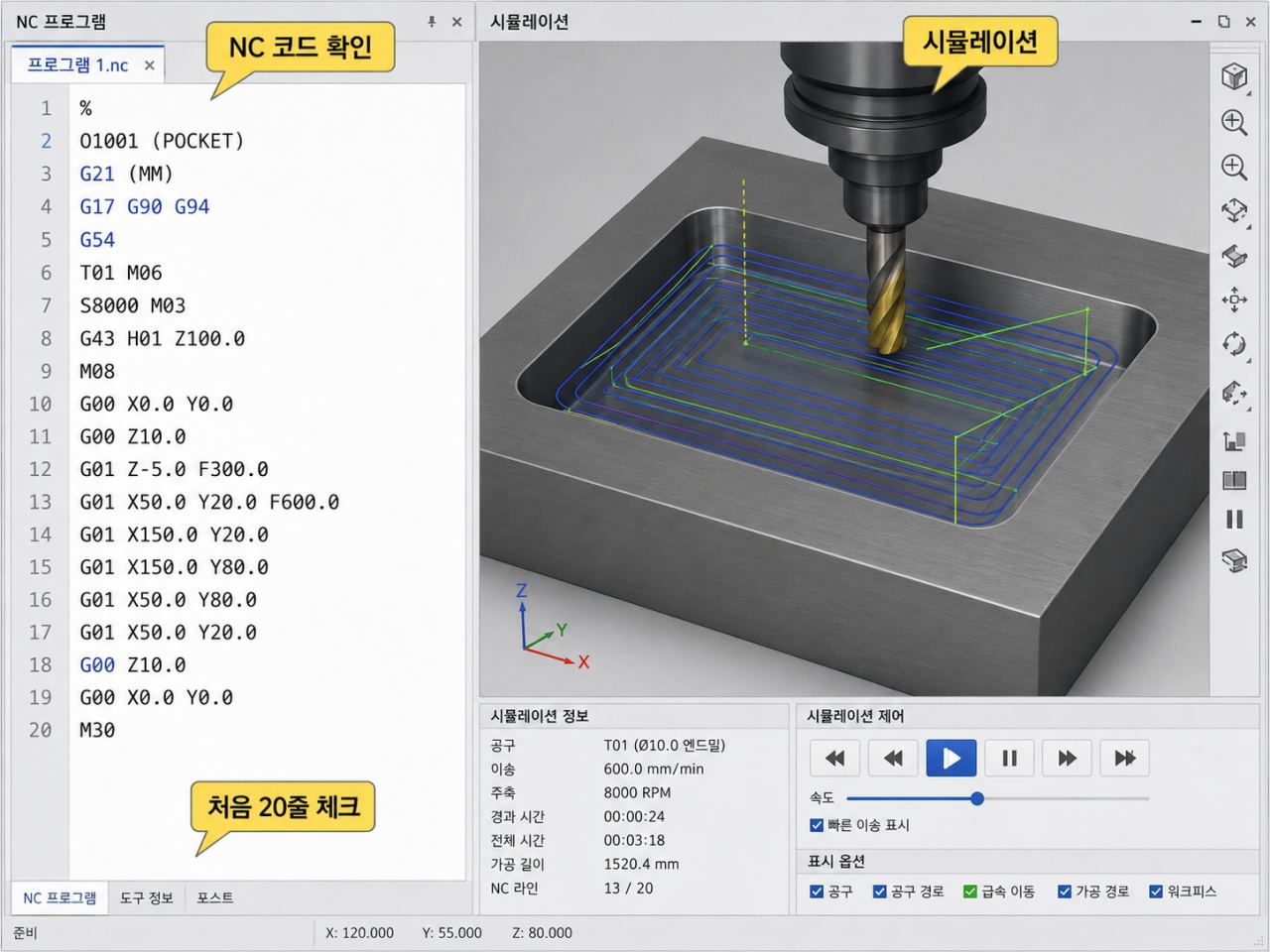The height and width of the screenshot is (952, 1270).
Task: Click the gold end mill cutter in the simulation
Action: click(x=885, y=290)
